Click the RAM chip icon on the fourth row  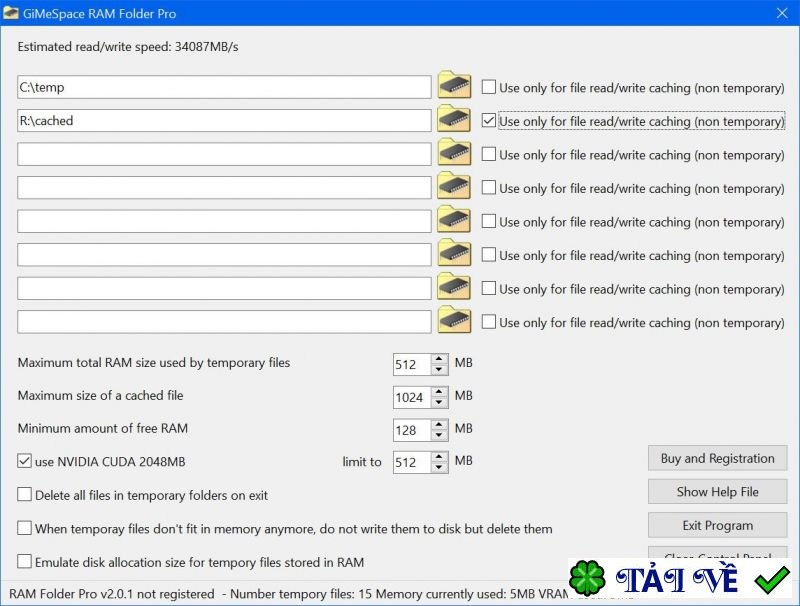[453, 188]
